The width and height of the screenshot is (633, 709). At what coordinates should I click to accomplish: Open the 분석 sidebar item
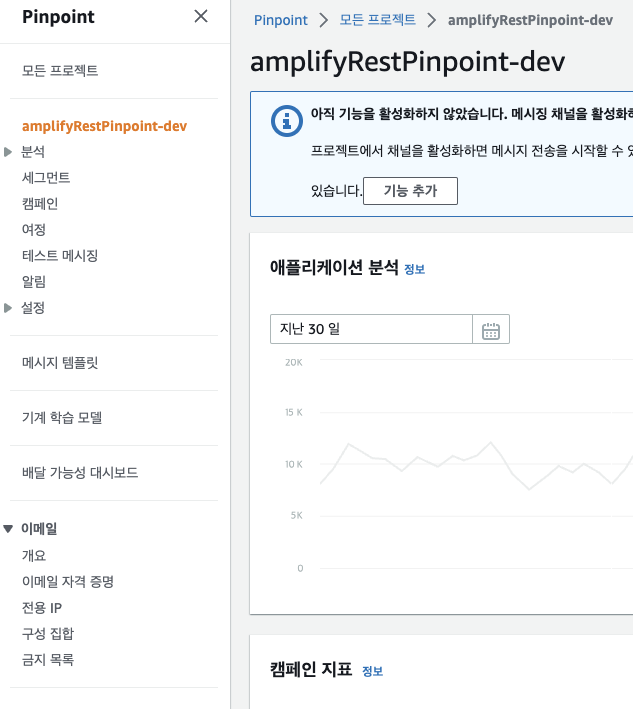[33, 152]
